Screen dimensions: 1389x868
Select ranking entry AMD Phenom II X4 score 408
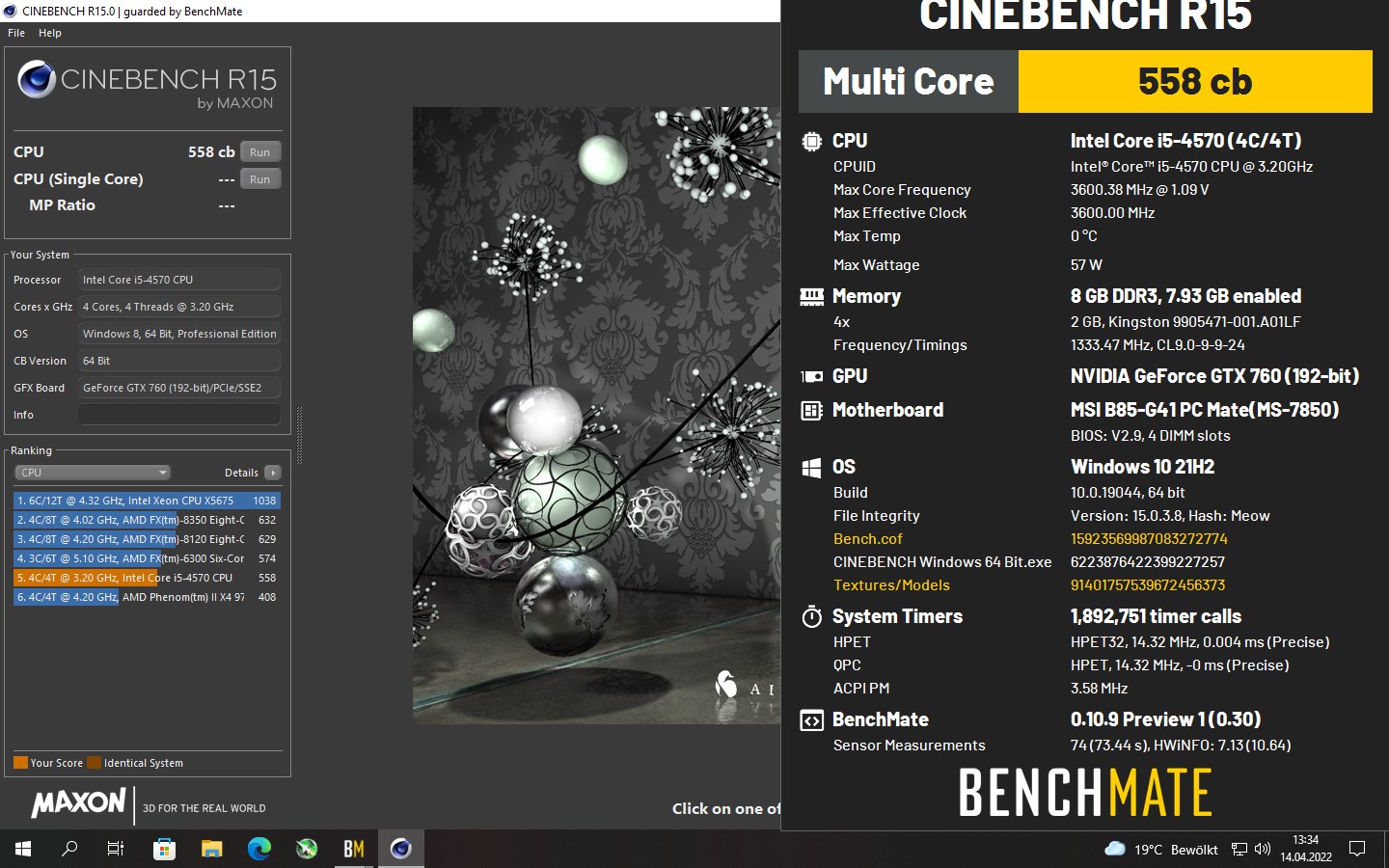pos(147,597)
